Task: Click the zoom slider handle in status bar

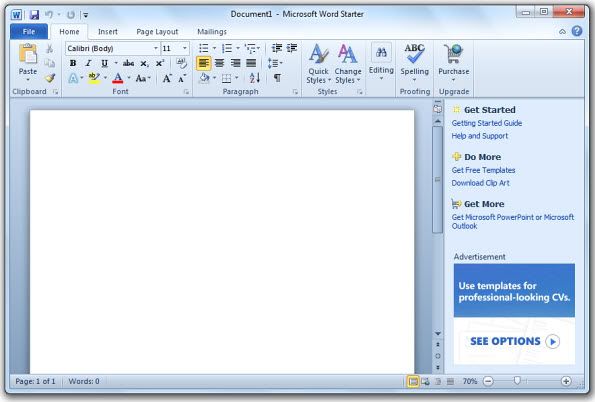Action: [517, 381]
